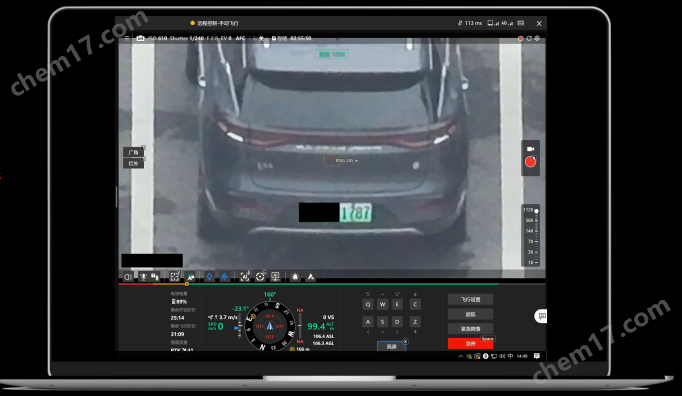682x396 pixels.
Task: Open the camera settings icon before ISO
Action: pyautogui.click(x=140, y=38)
